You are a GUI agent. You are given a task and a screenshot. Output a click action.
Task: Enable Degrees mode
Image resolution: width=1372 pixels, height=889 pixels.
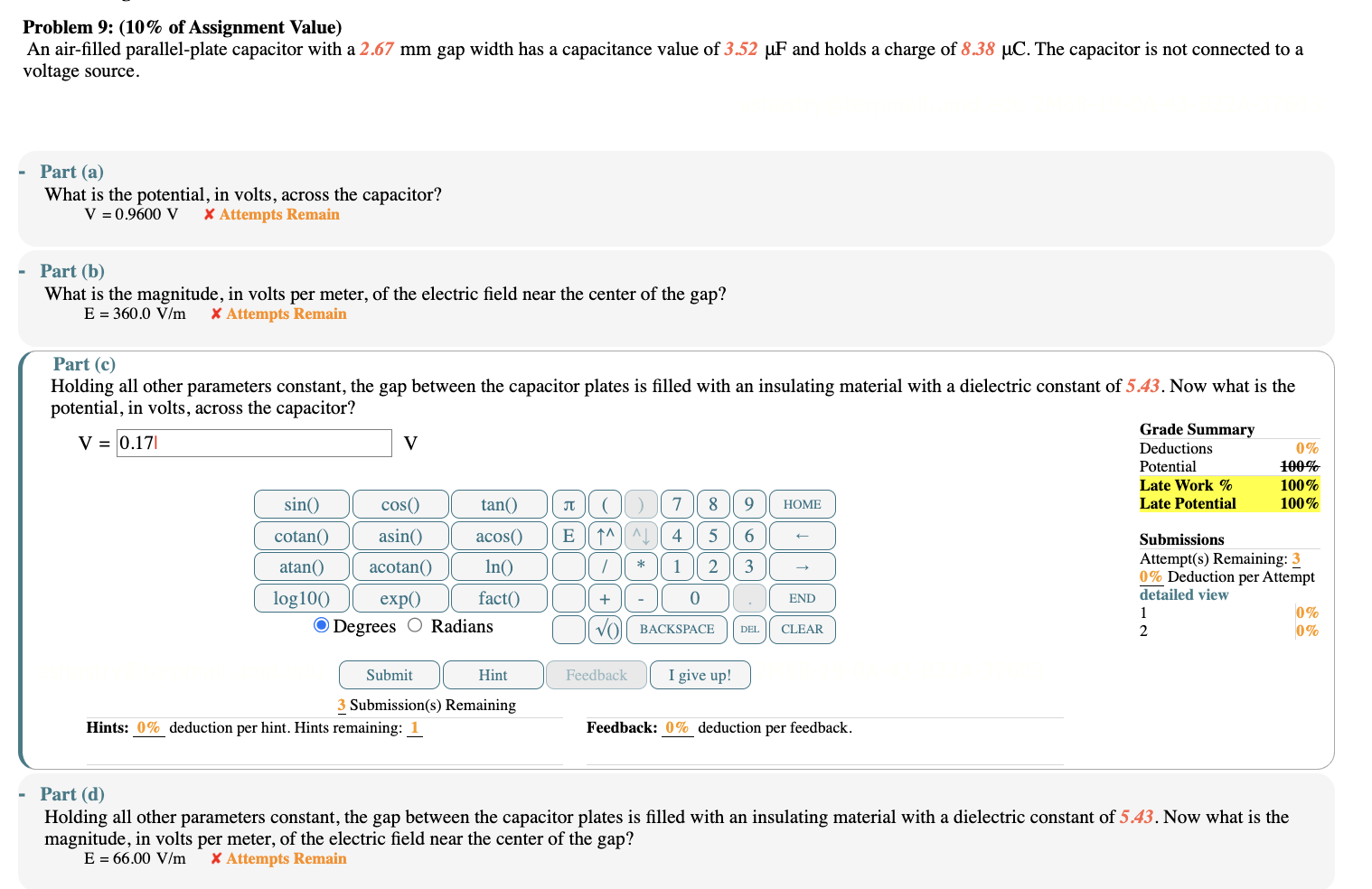[x=321, y=624]
